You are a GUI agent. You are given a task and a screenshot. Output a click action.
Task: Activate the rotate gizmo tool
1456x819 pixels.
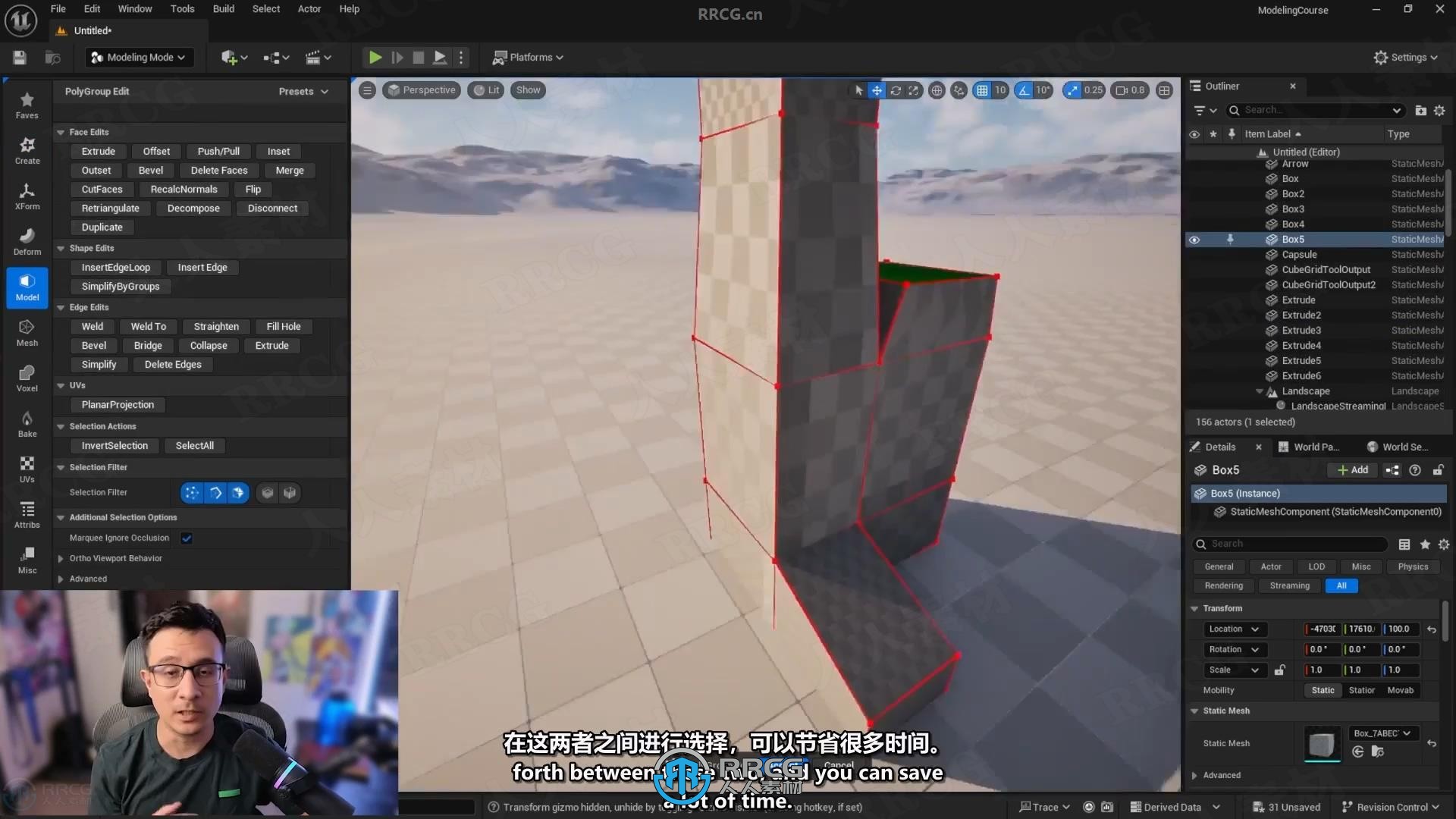click(896, 90)
